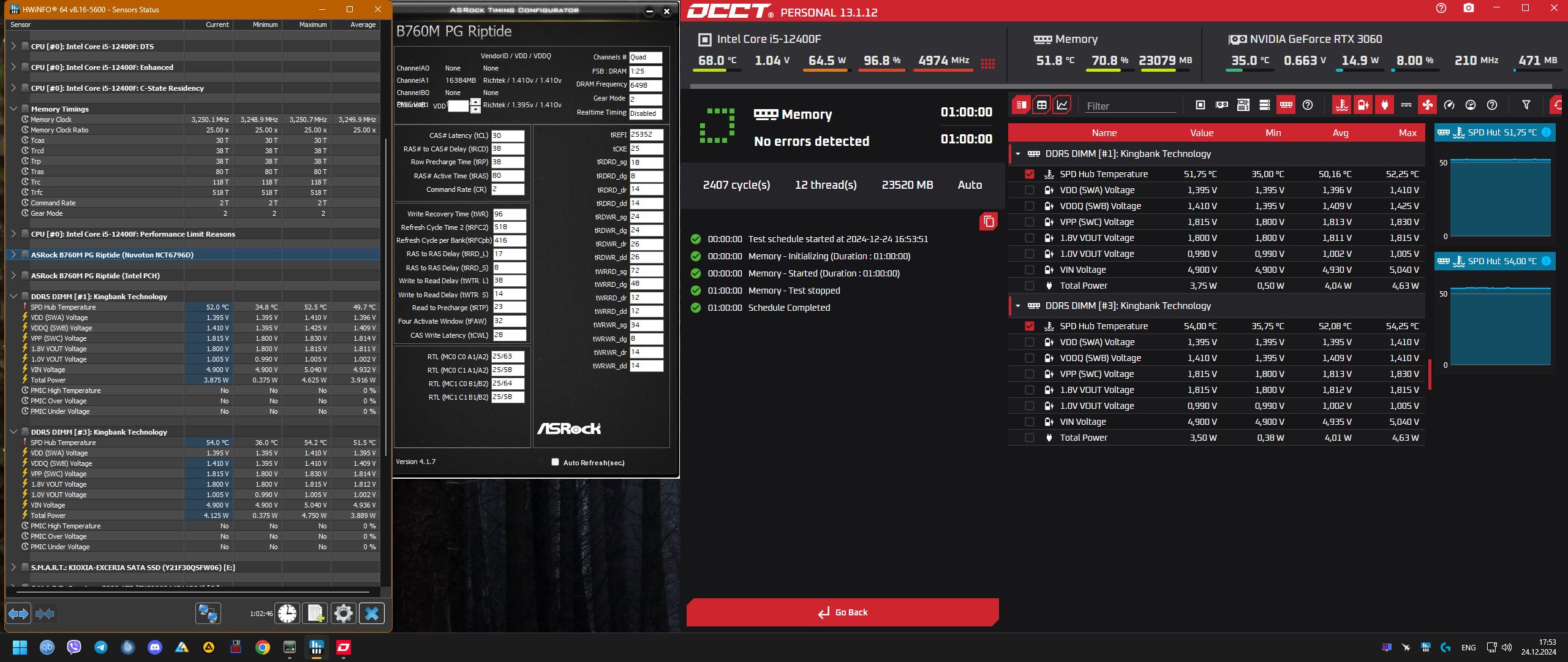The width and height of the screenshot is (1568, 662).
Task: Uncheck DIMM #1 SPD Hub Temperature in OCCT
Action: point(1030,174)
